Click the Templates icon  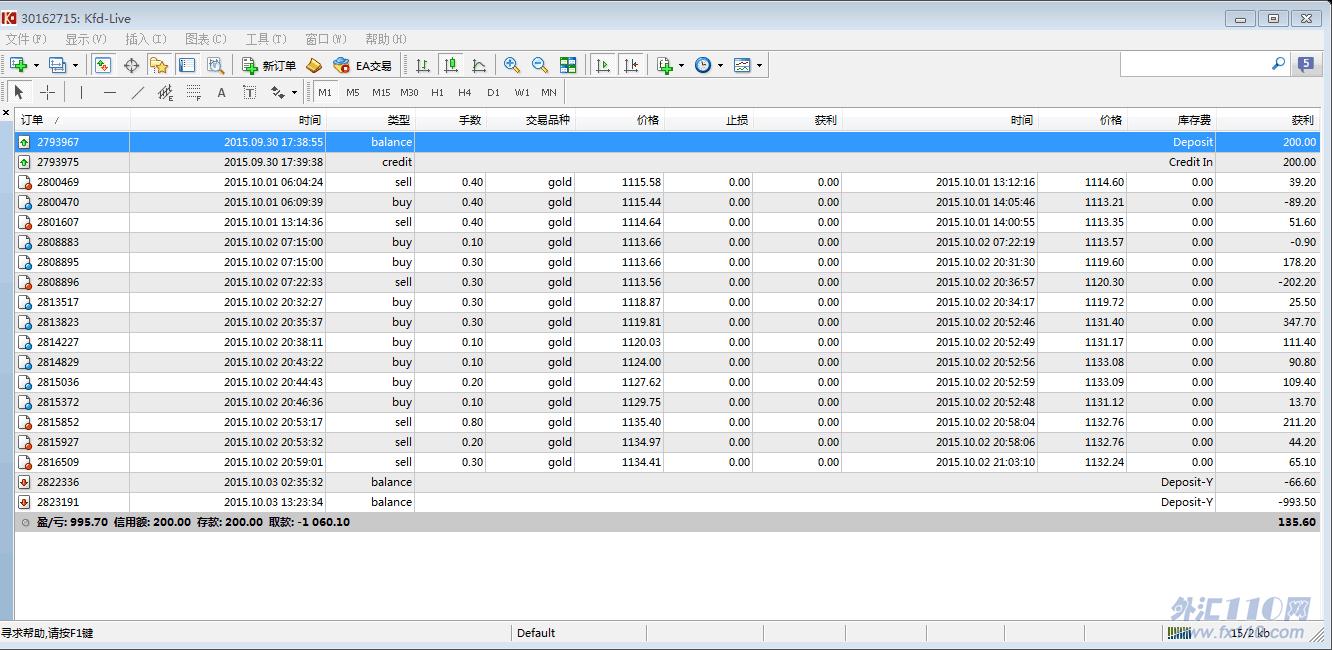(742, 65)
